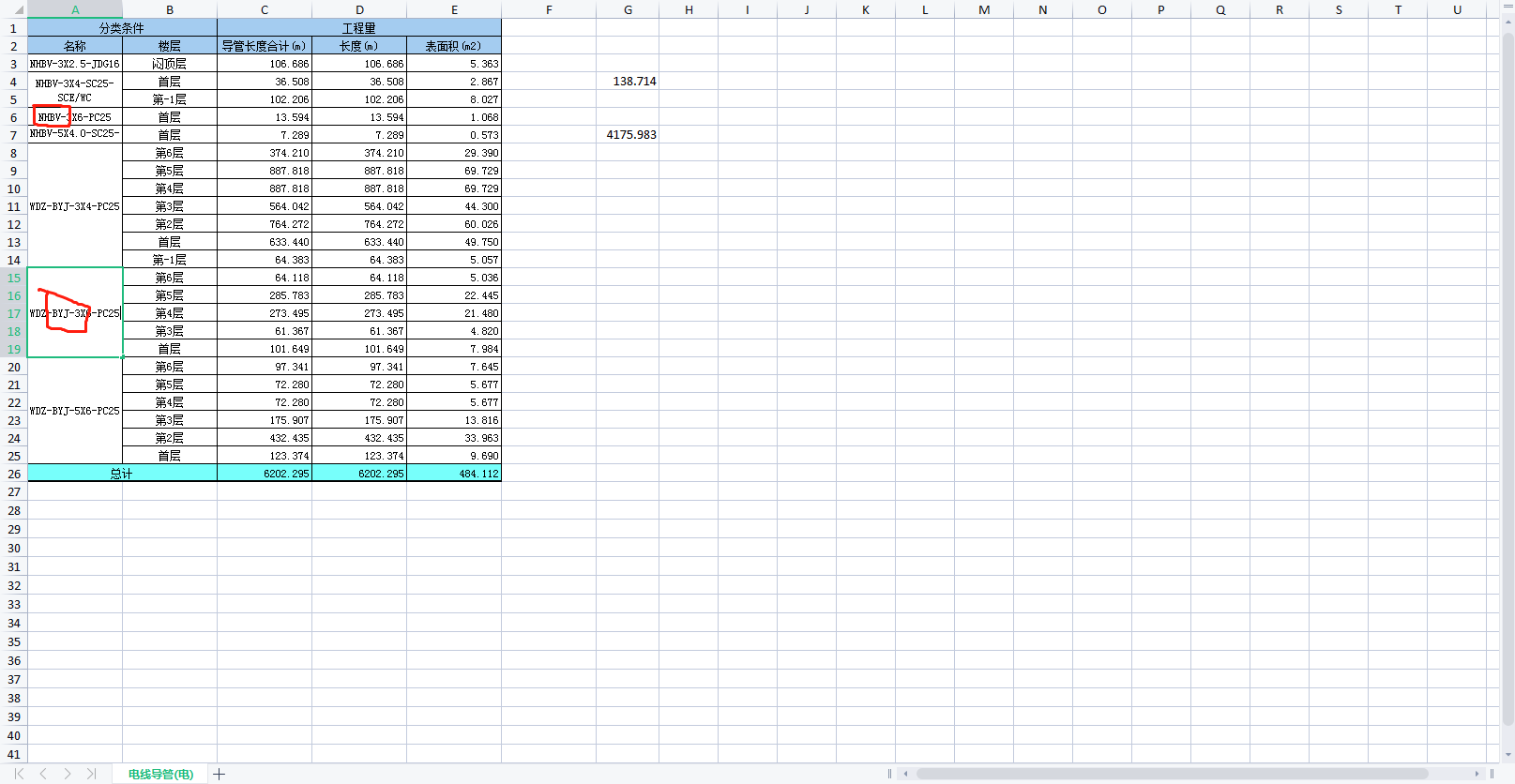Select column T header

1398,9
